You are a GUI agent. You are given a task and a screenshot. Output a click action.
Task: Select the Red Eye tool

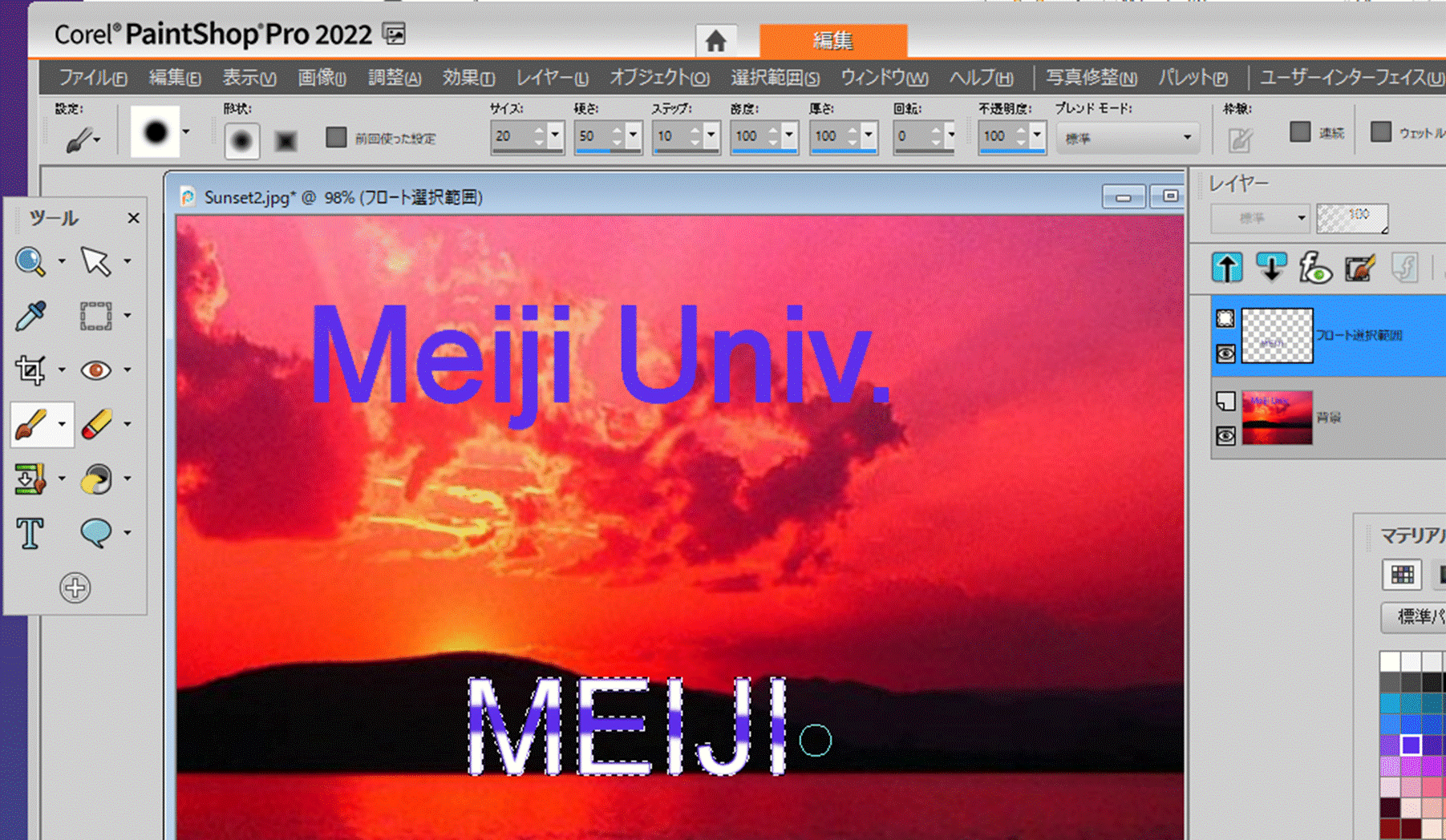[x=95, y=370]
